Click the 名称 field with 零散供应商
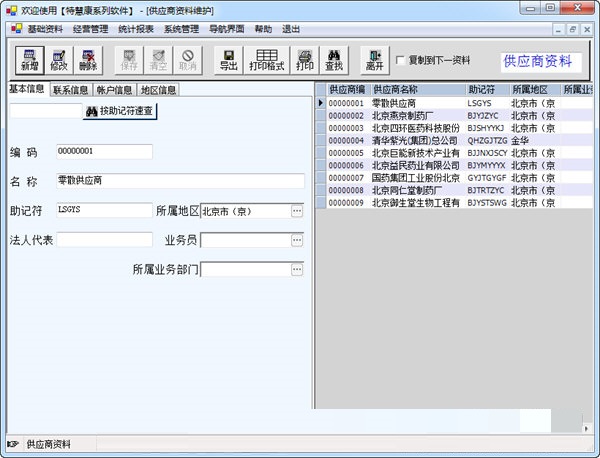The image size is (600, 458). click(x=180, y=181)
